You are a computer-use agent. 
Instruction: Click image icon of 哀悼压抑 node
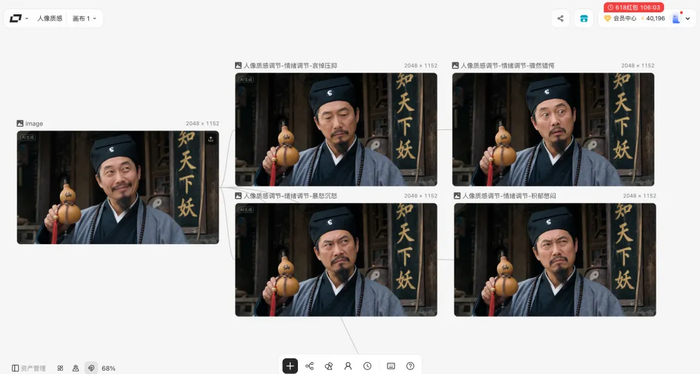238,66
